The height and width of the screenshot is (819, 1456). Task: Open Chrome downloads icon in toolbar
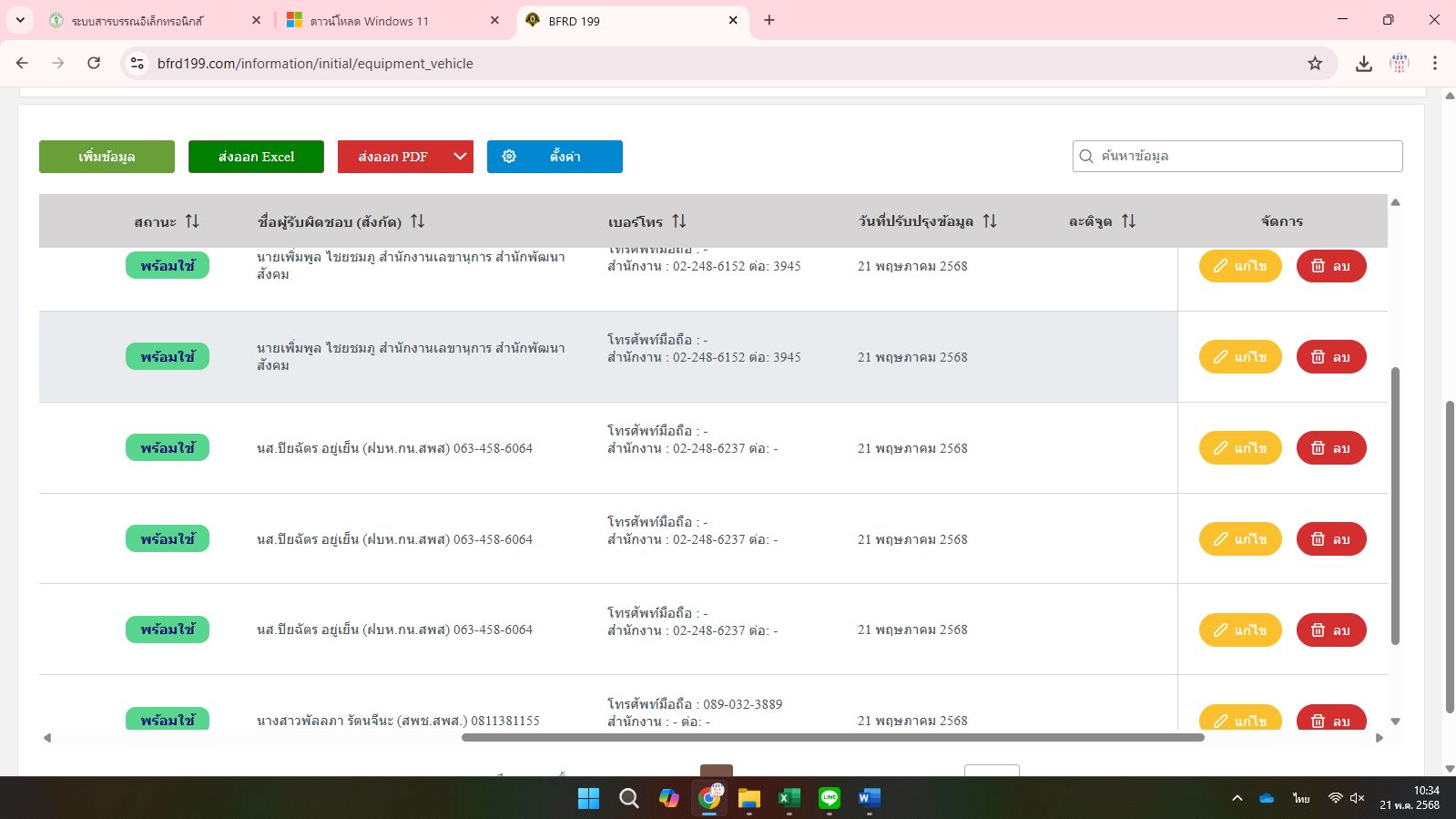1363,64
